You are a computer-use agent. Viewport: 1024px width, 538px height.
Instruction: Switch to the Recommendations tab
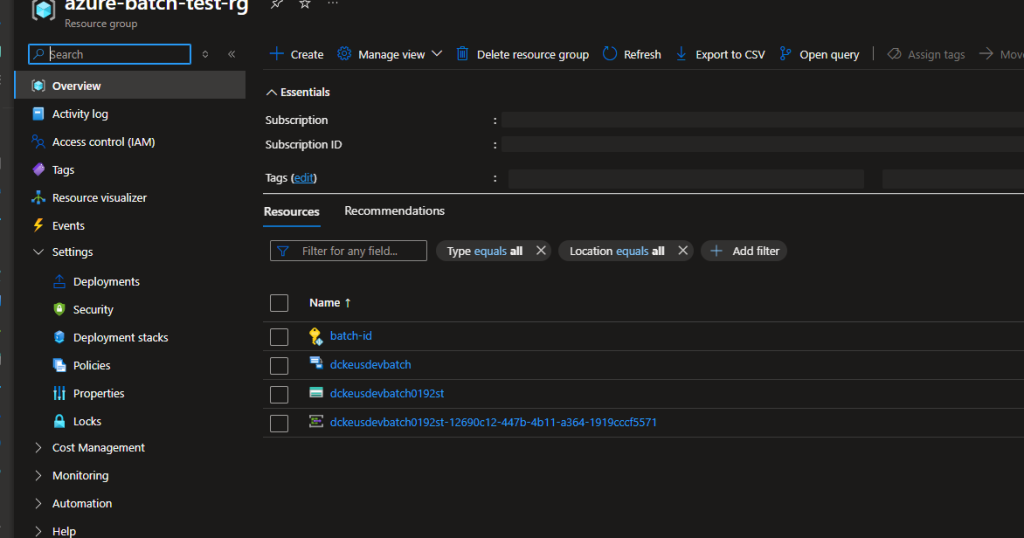(394, 211)
